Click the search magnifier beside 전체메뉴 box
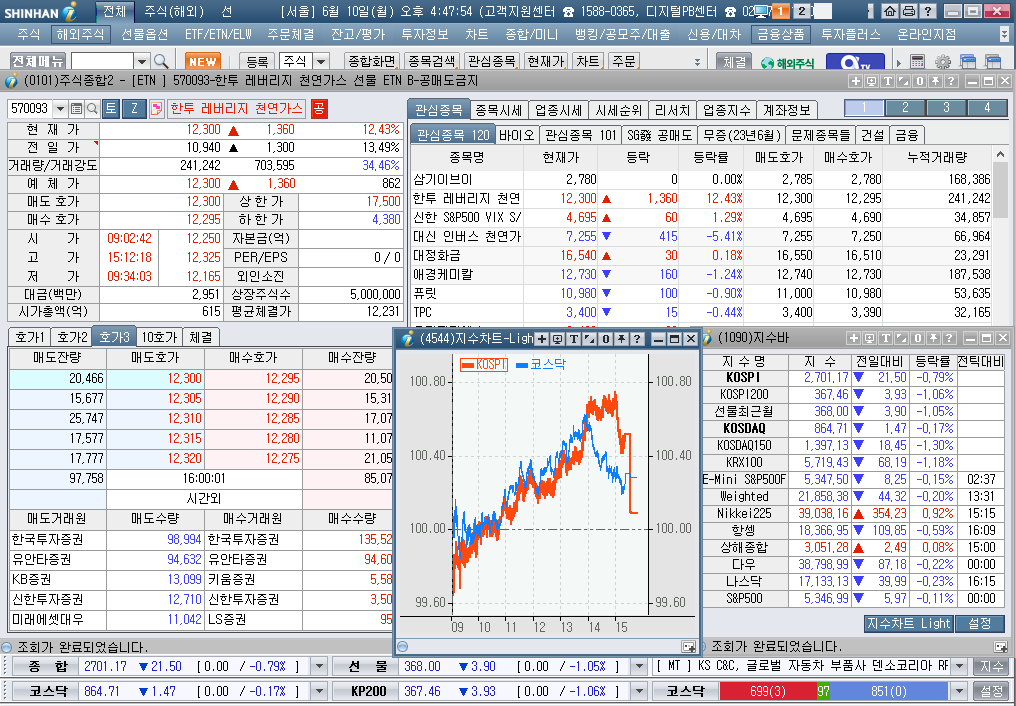The image size is (1016, 706). 161,62
